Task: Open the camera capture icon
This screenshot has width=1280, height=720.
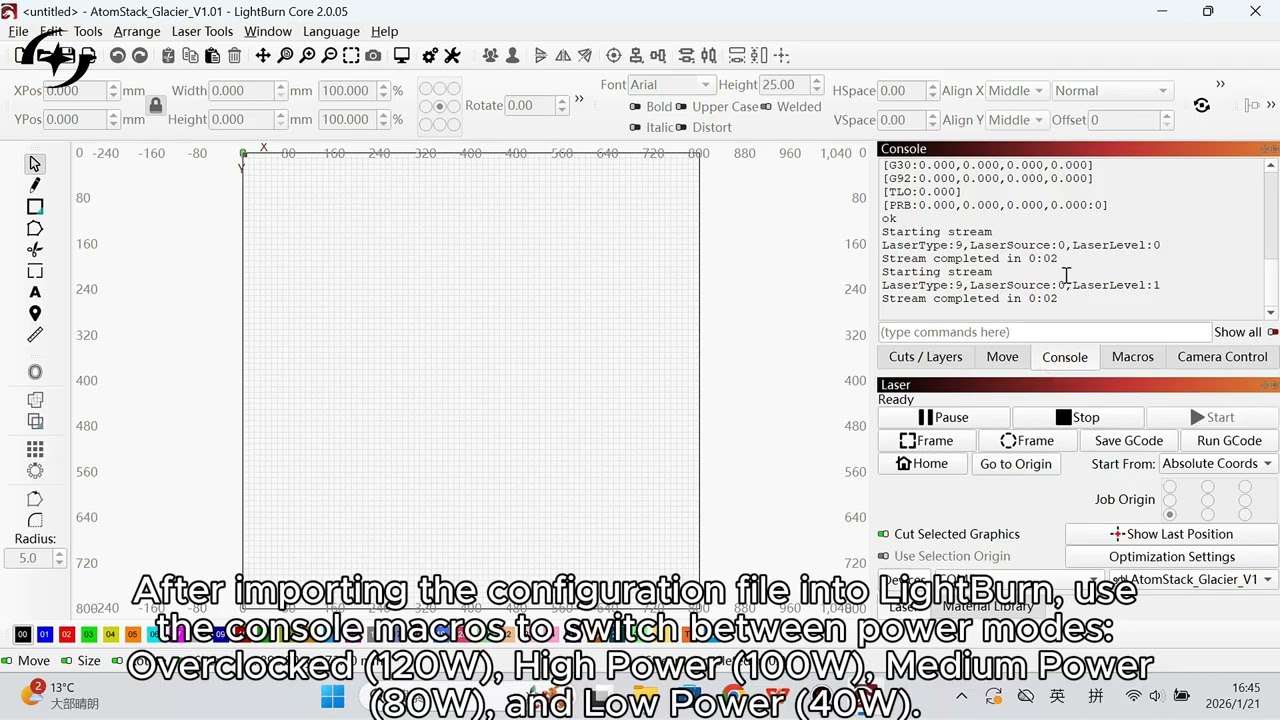Action: coord(373,56)
